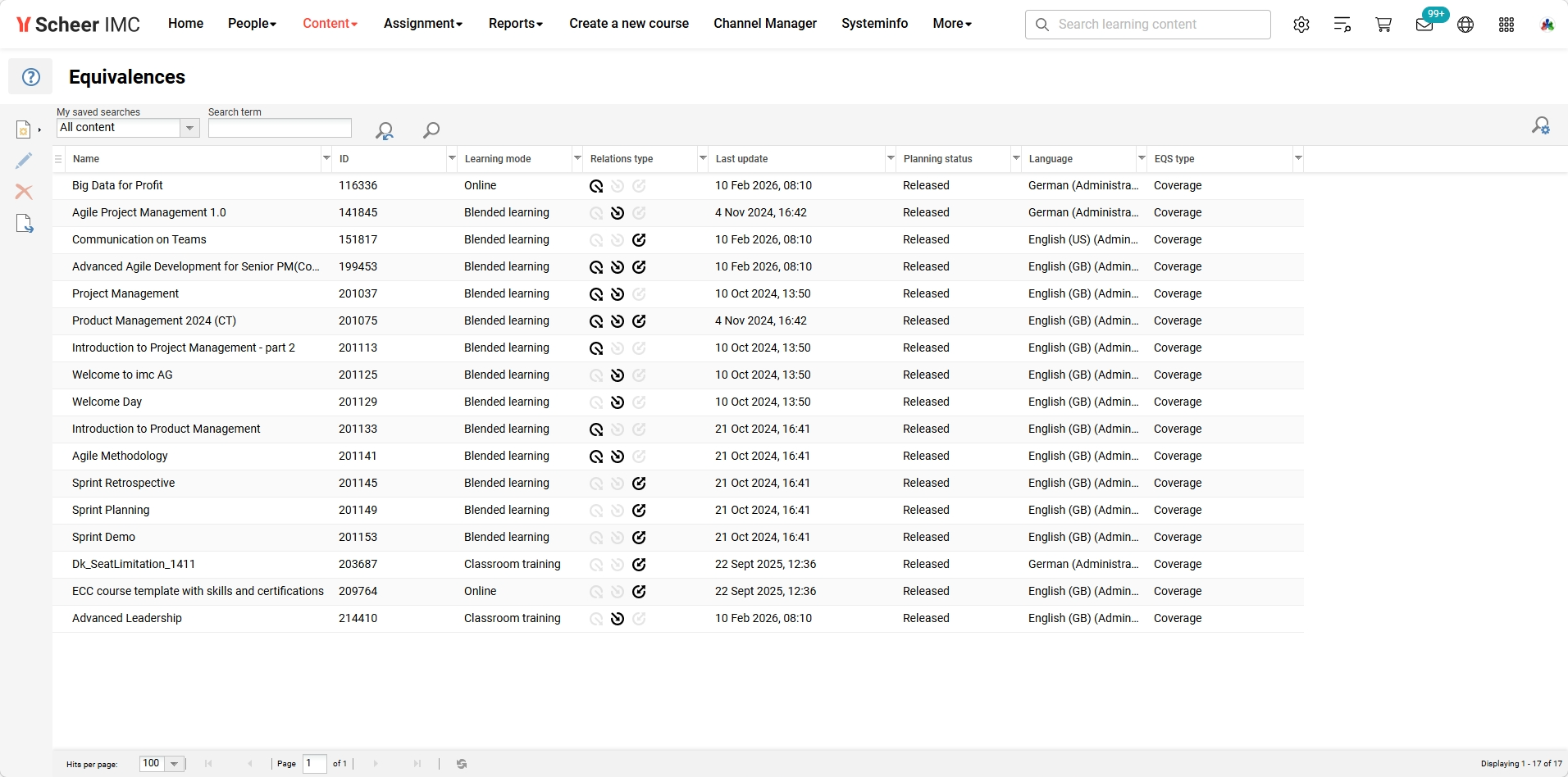Select the Sprint Planning row
This screenshot has width=1568, height=777.
pos(678,511)
